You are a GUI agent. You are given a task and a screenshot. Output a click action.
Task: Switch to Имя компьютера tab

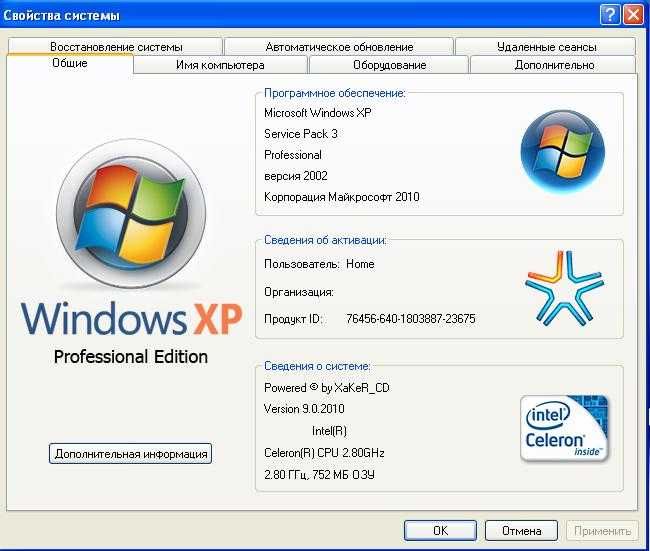(x=220, y=65)
